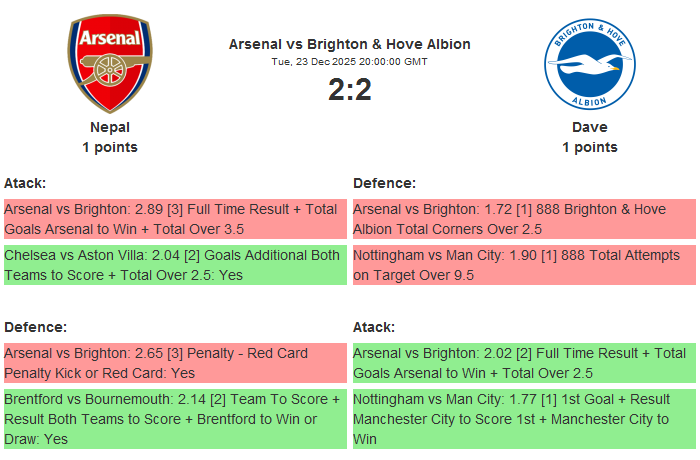Select the red Penalty Kick or Red Card bet
Viewport: 700px width, 460px height.
(175, 363)
